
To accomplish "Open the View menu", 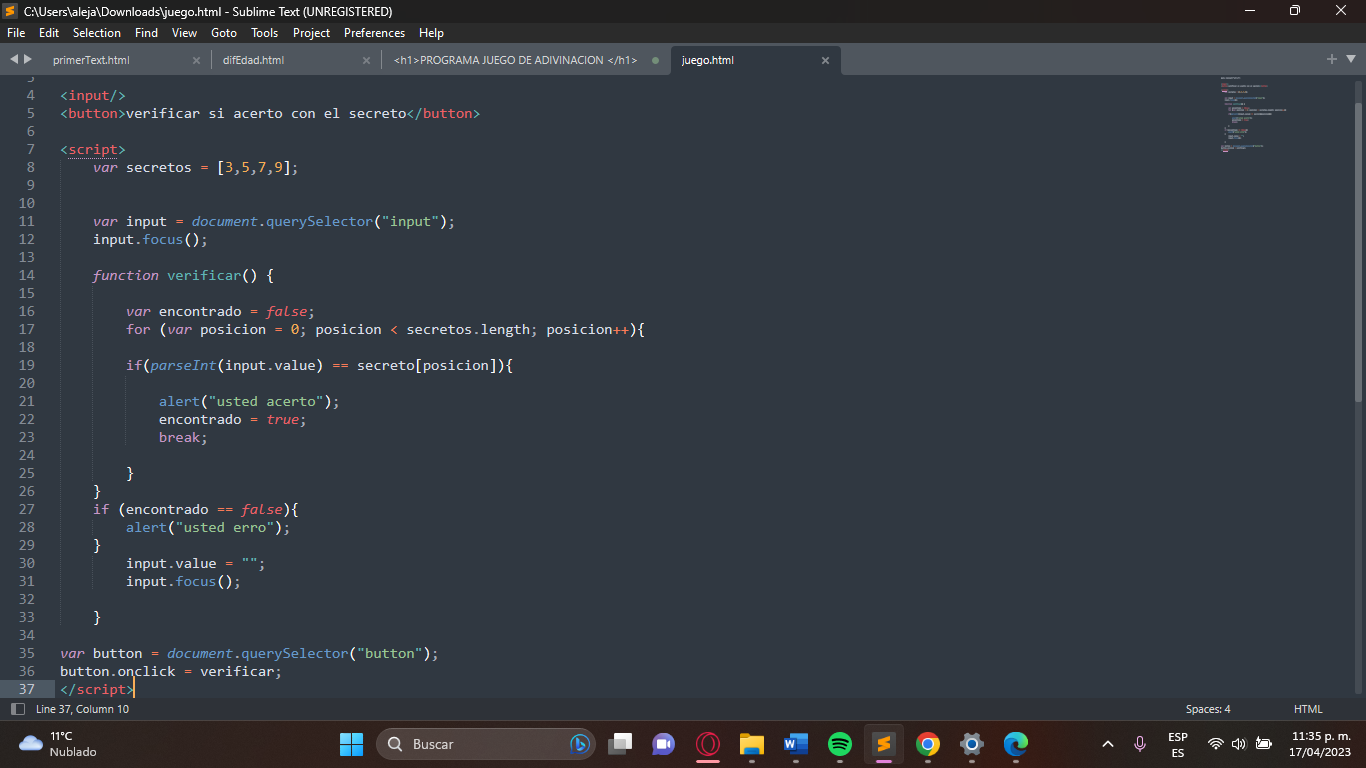I will point(185,33).
